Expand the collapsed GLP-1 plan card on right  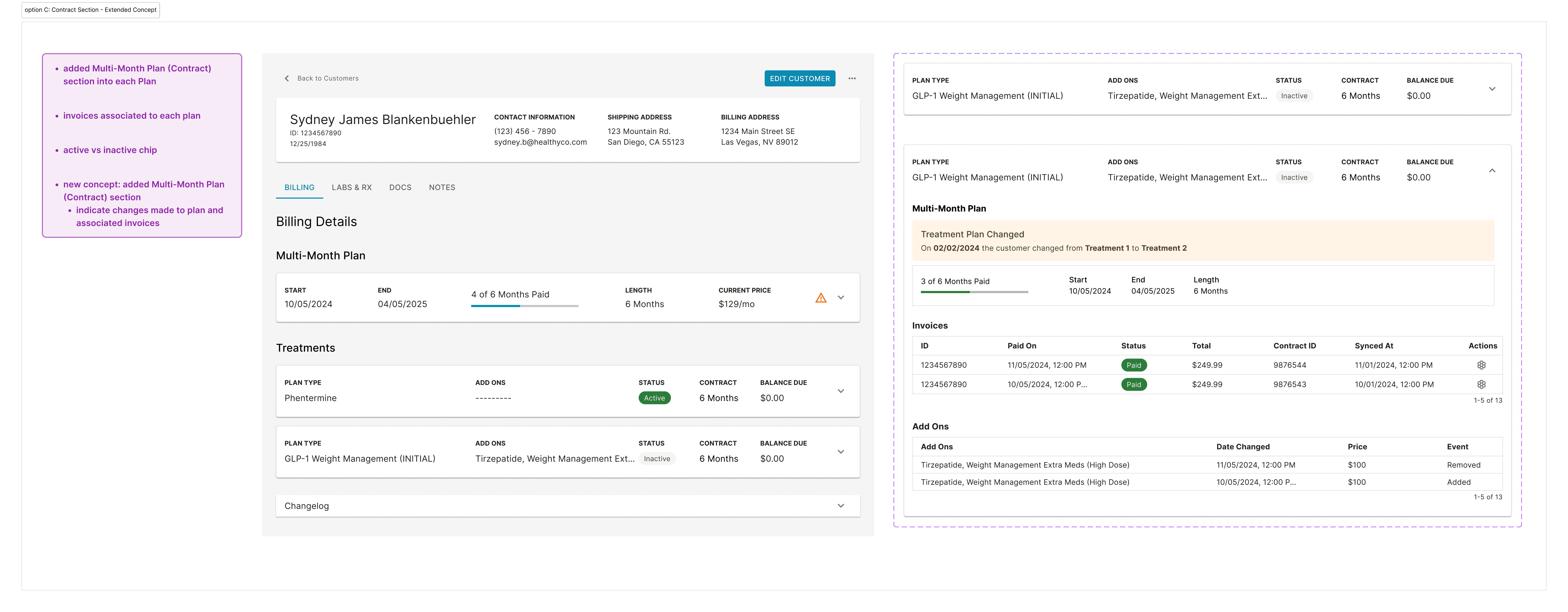pos(1492,89)
